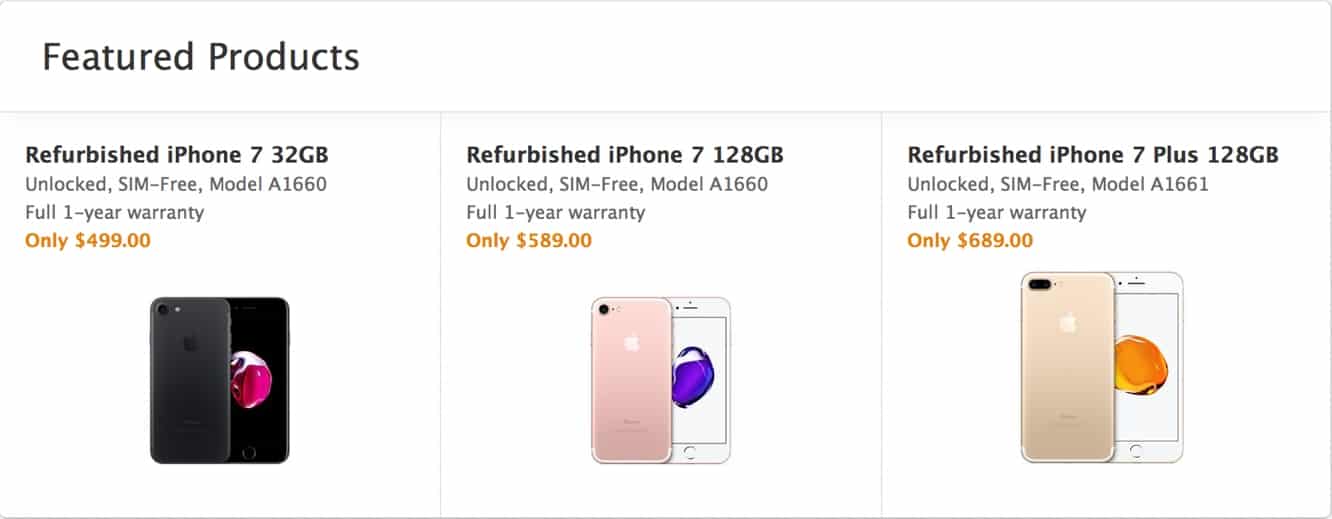Click the Apple logo on rose gold iPhone
The image size is (1332, 519).
pyautogui.click(x=631, y=342)
